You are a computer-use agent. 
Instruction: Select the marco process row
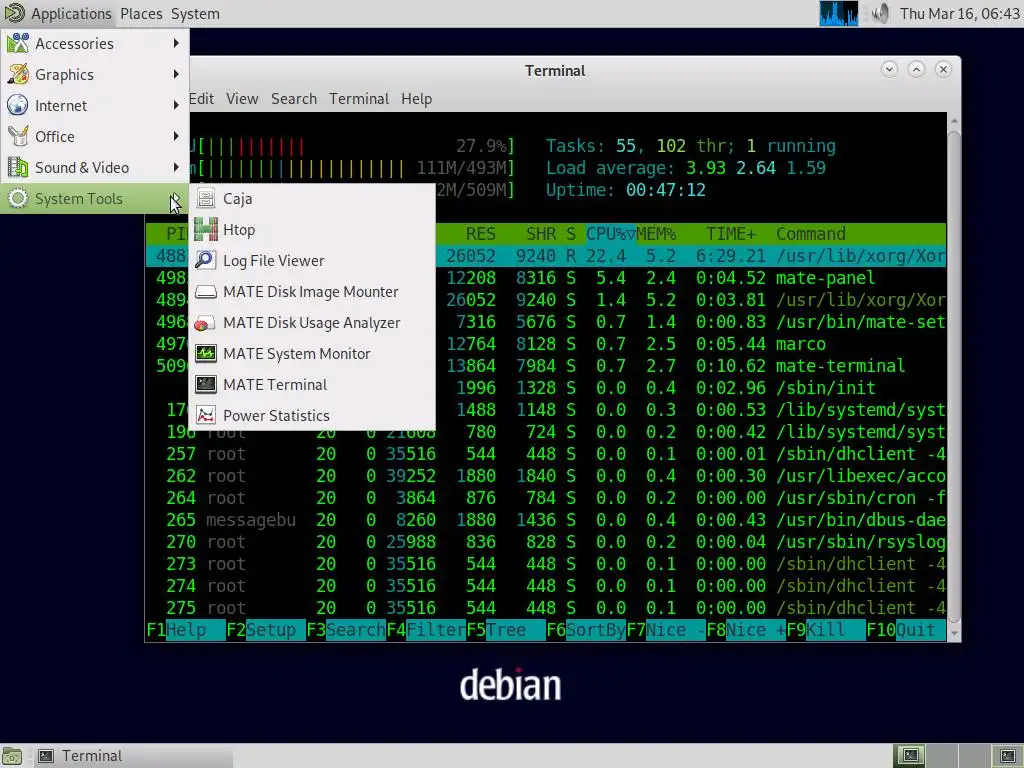(x=545, y=344)
